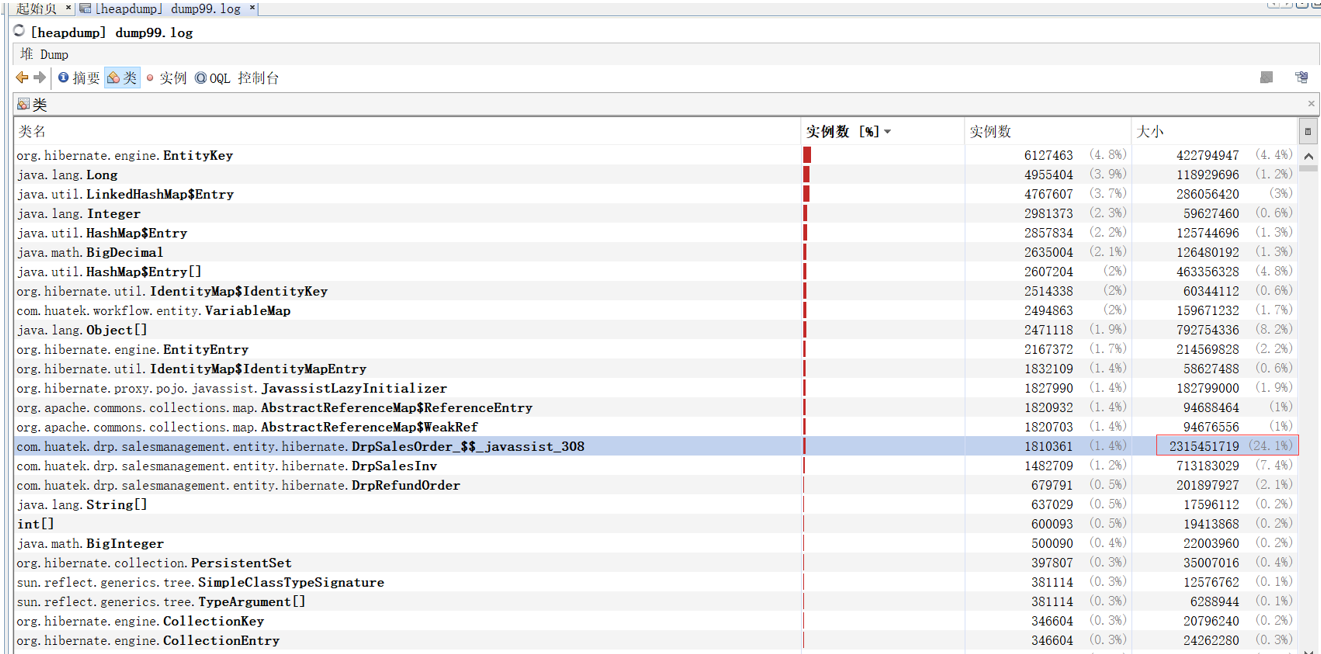Screen dimensions: 1321x654
Task: Click the compare heap dump icon
Action: coord(1301,77)
